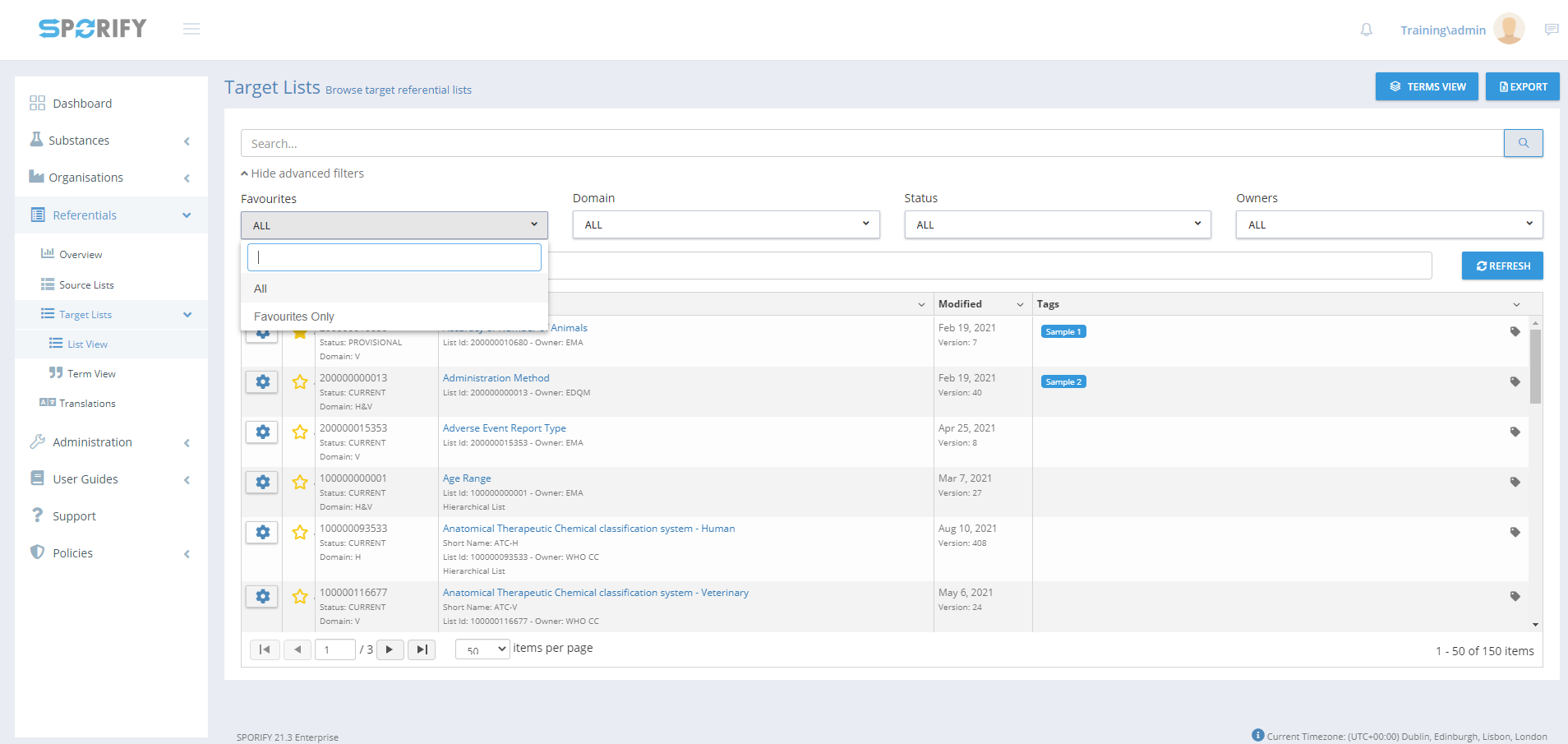Toggle the hamburger sidebar menu
Image resolution: width=1568 pixels, height=744 pixels.
coord(191,30)
